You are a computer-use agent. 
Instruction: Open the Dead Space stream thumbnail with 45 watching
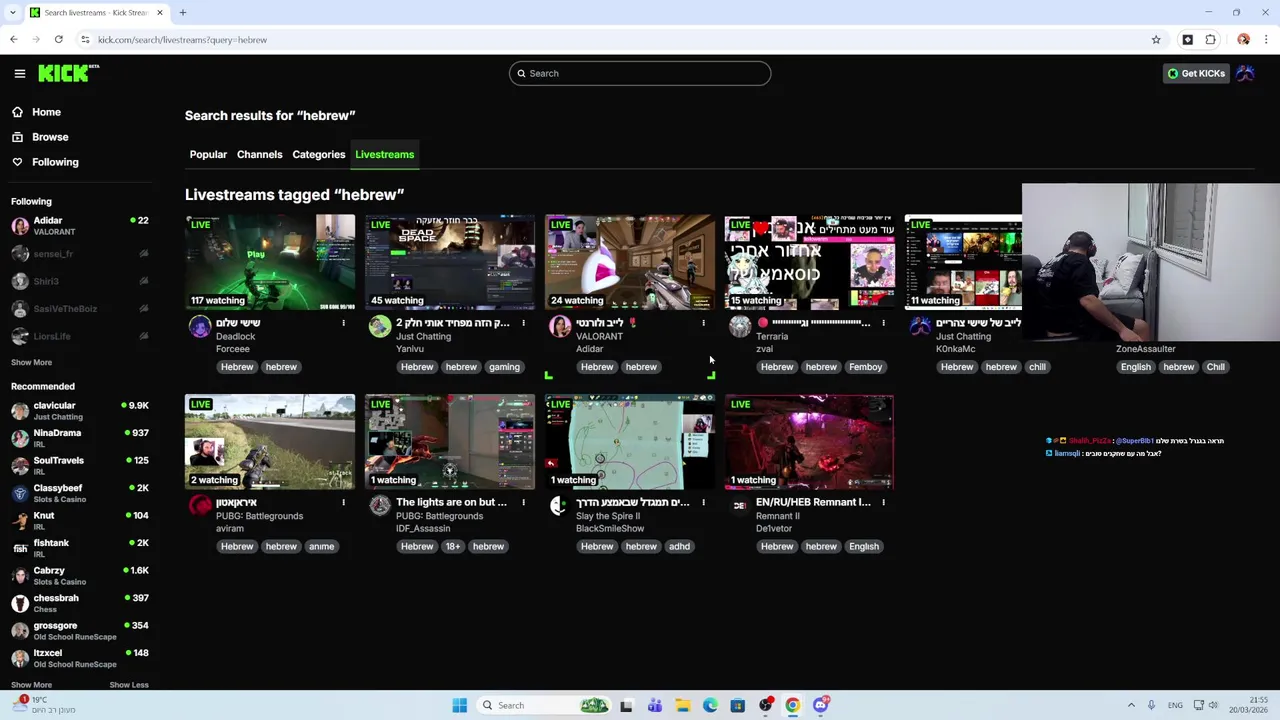coord(450,262)
